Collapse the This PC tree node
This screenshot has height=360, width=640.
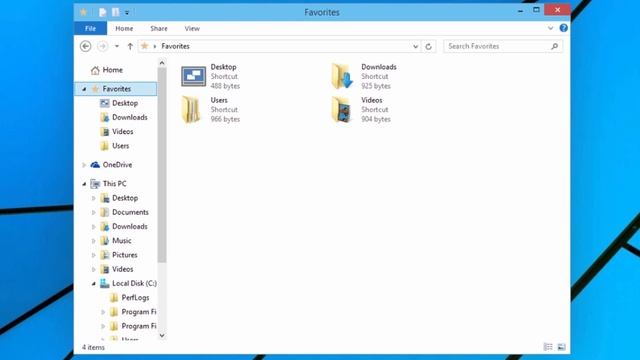(x=84, y=184)
